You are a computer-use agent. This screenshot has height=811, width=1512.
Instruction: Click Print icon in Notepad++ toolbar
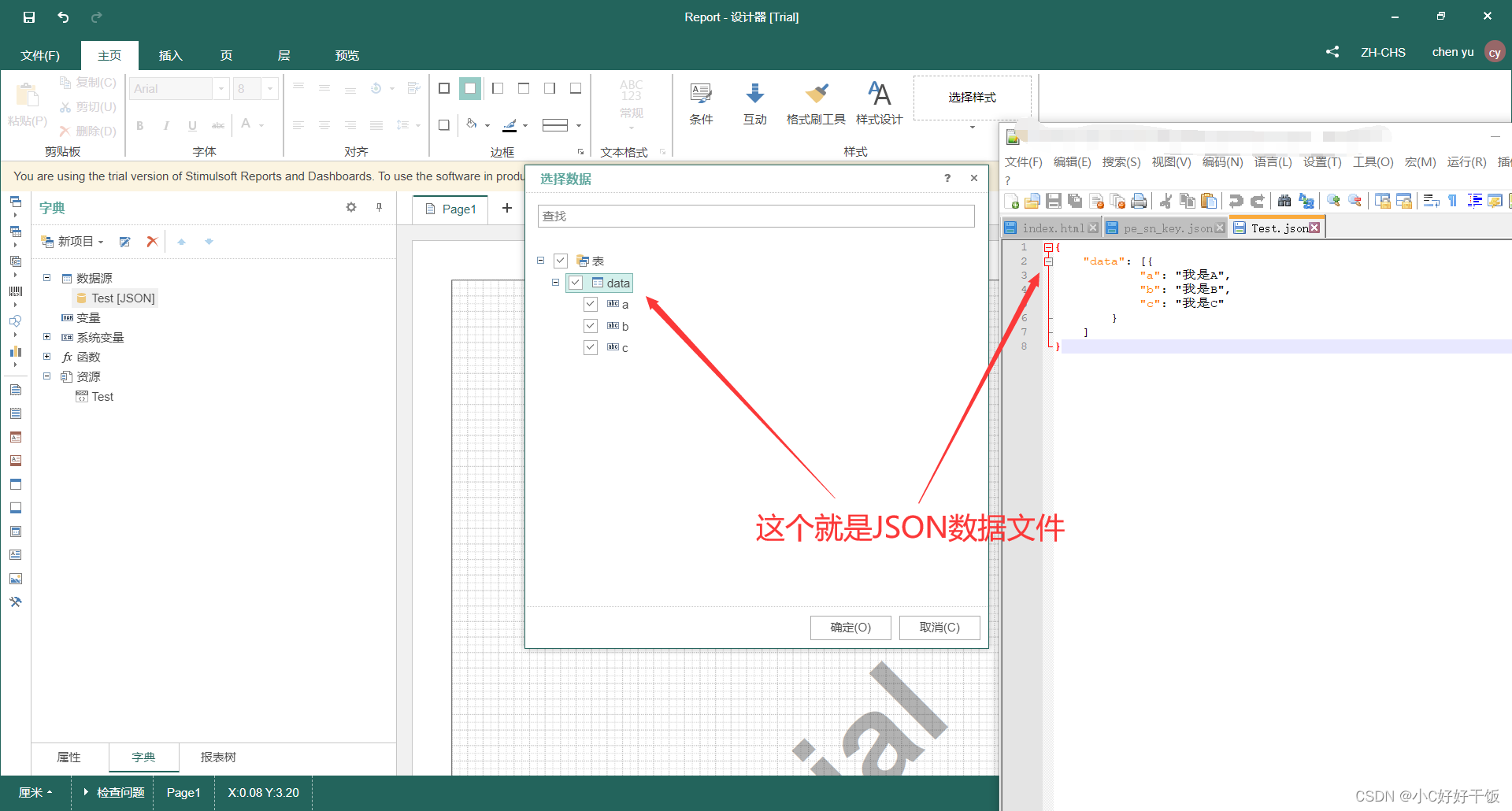pos(1138,202)
